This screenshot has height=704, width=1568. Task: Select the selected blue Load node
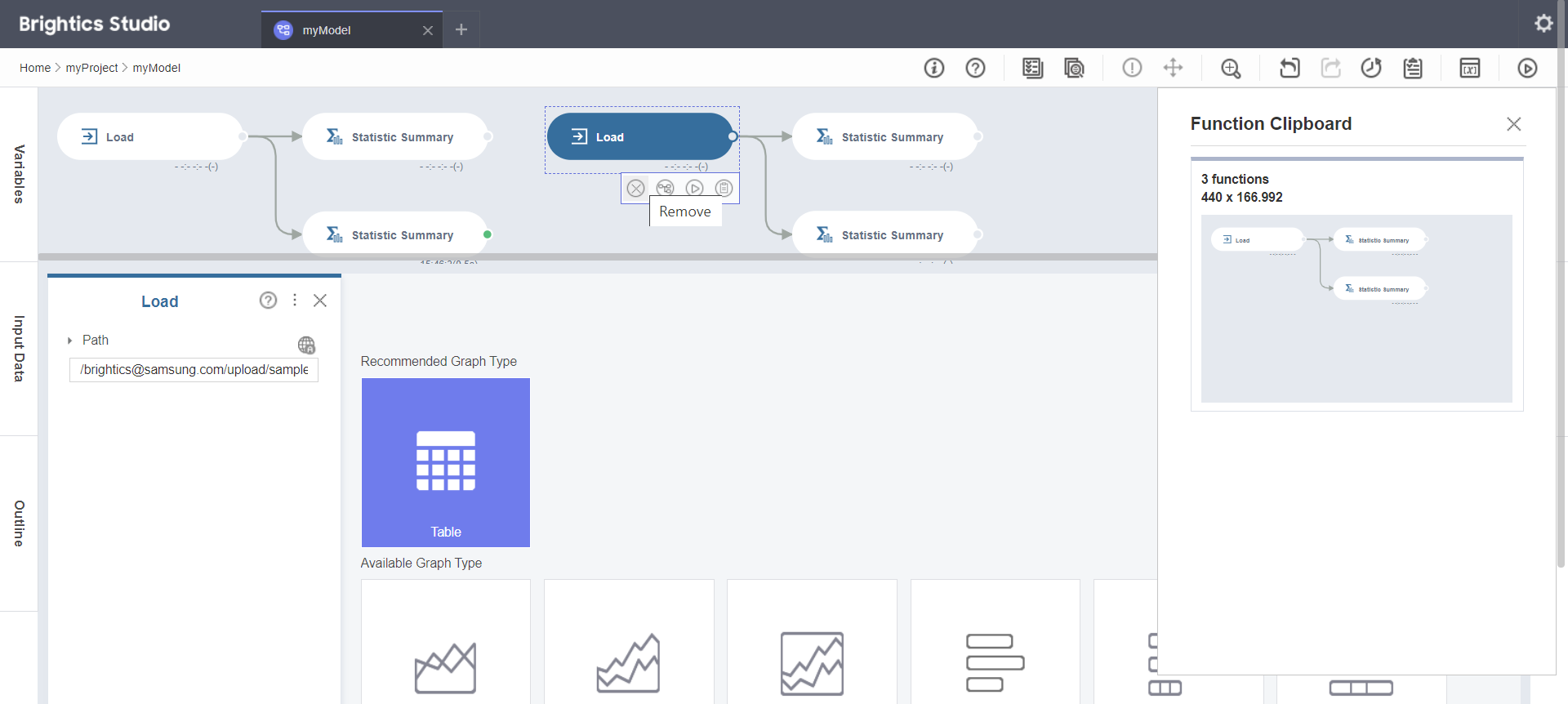click(640, 136)
